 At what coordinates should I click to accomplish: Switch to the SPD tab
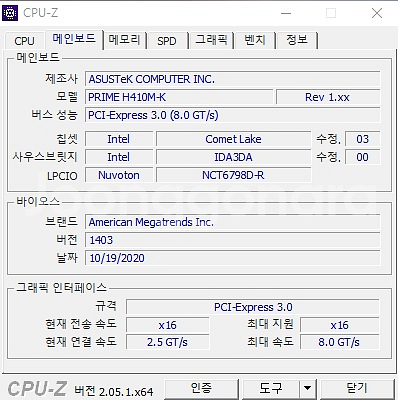167,41
